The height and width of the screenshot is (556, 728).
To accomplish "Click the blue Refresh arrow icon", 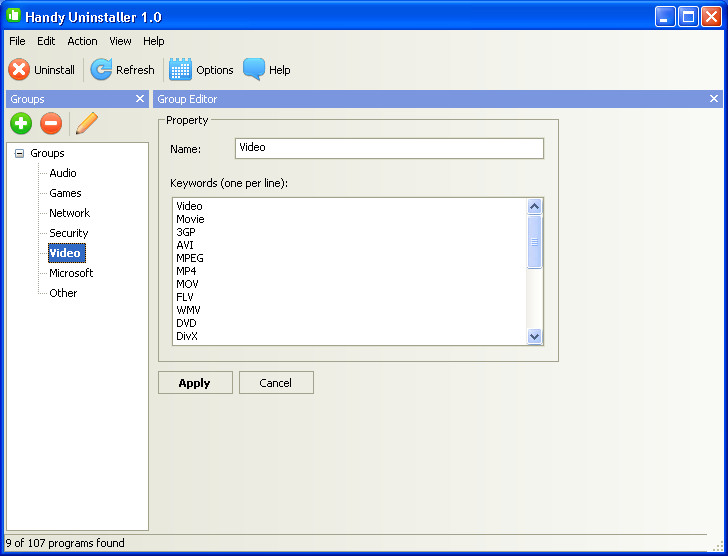I will coord(101,70).
